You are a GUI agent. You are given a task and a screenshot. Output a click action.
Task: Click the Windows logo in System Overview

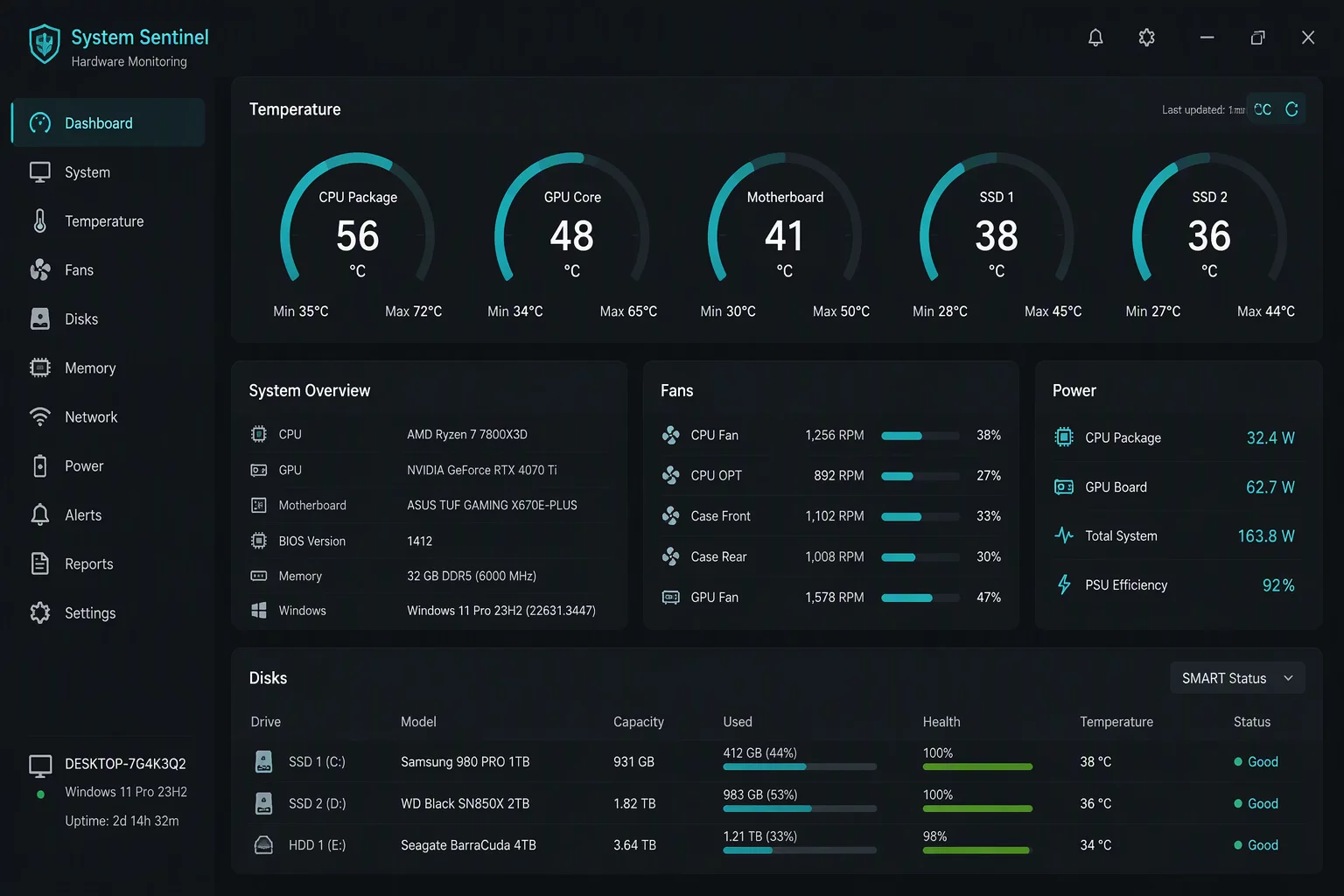[x=259, y=611]
